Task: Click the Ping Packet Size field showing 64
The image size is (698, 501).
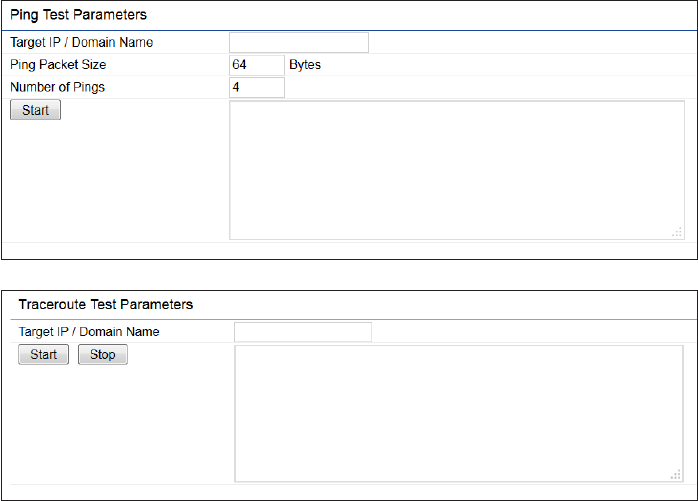Action: [256, 65]
